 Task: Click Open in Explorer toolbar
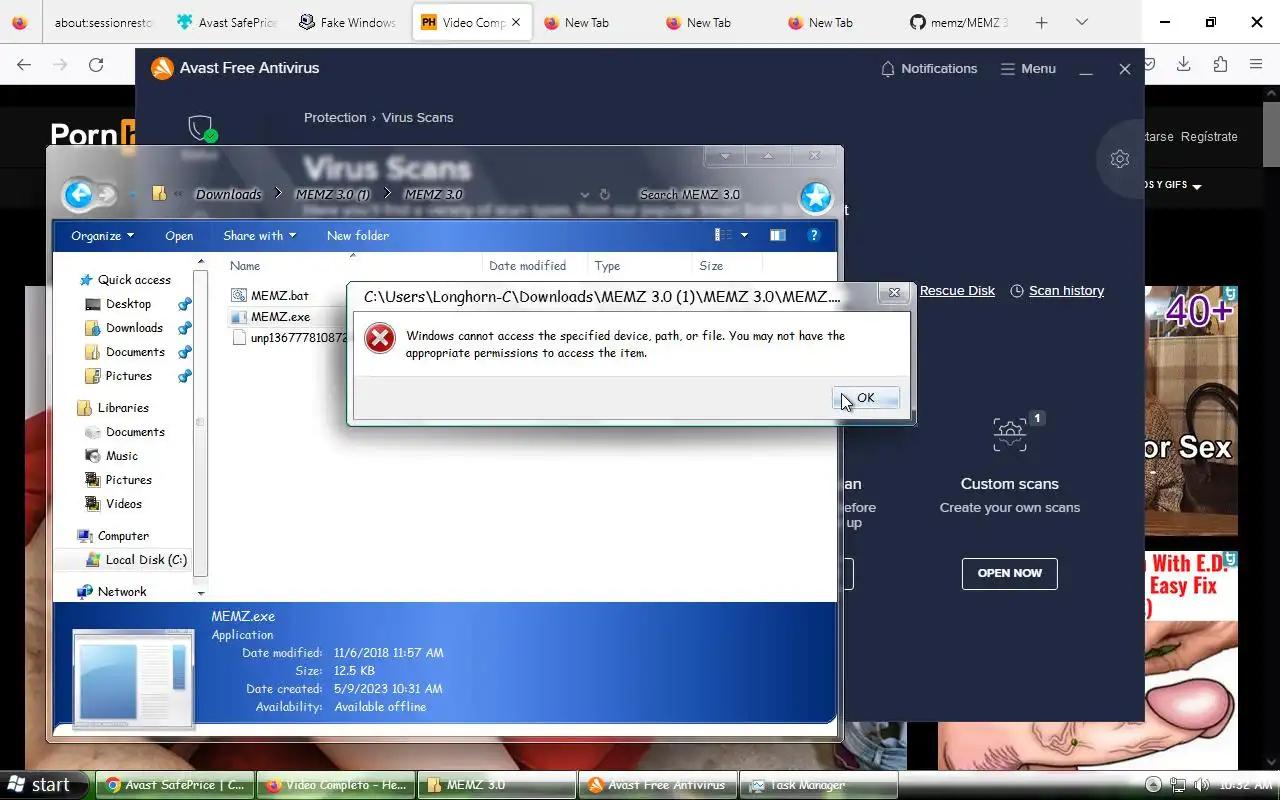[x=179, y=236]
